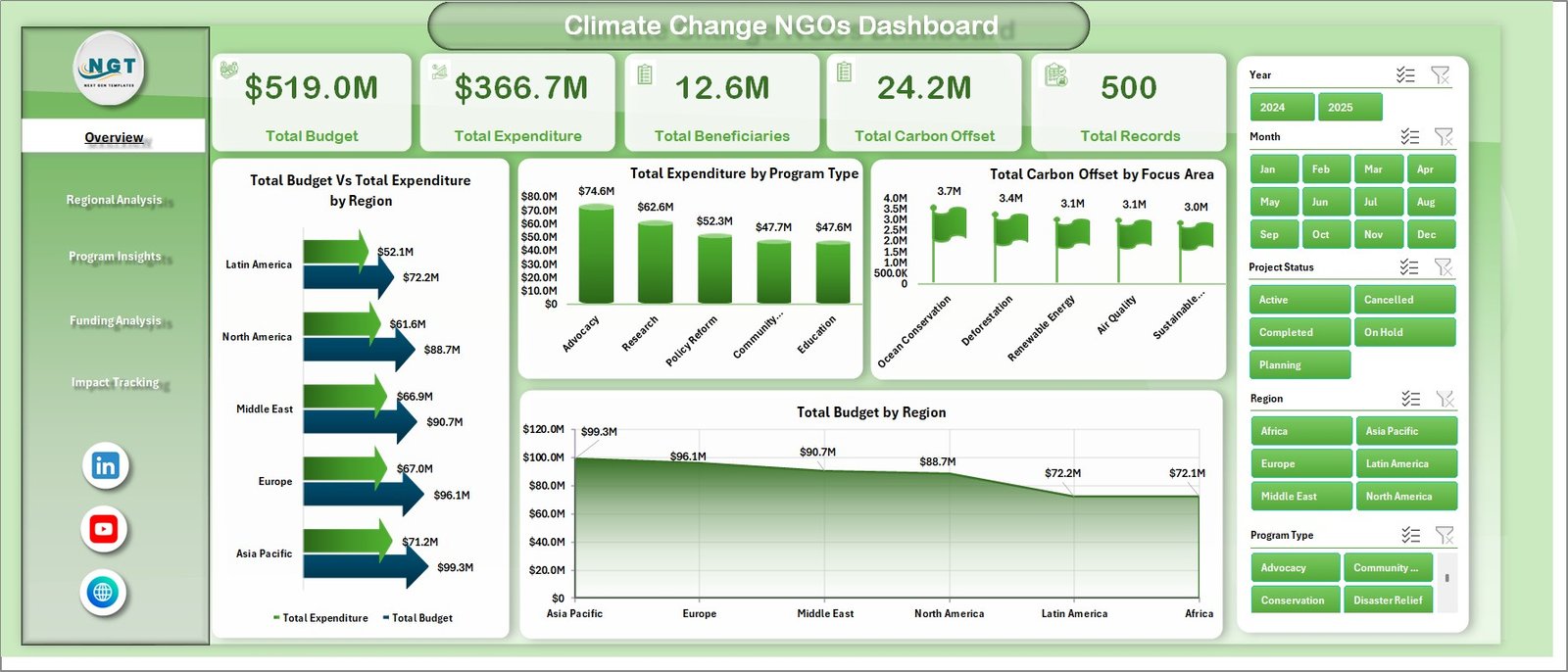
Task: Clear the Year slicer filter
Action: (1440, 75)
